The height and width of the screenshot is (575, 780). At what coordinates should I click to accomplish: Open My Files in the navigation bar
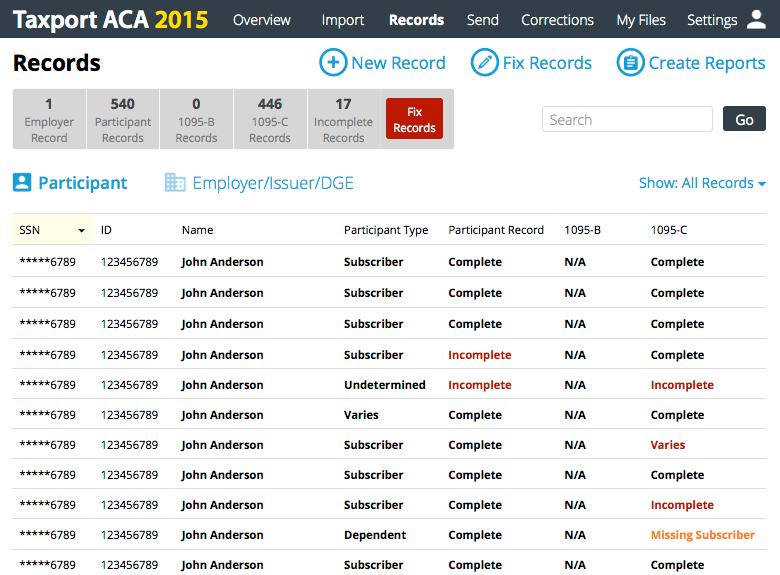[x=641, y=20]
